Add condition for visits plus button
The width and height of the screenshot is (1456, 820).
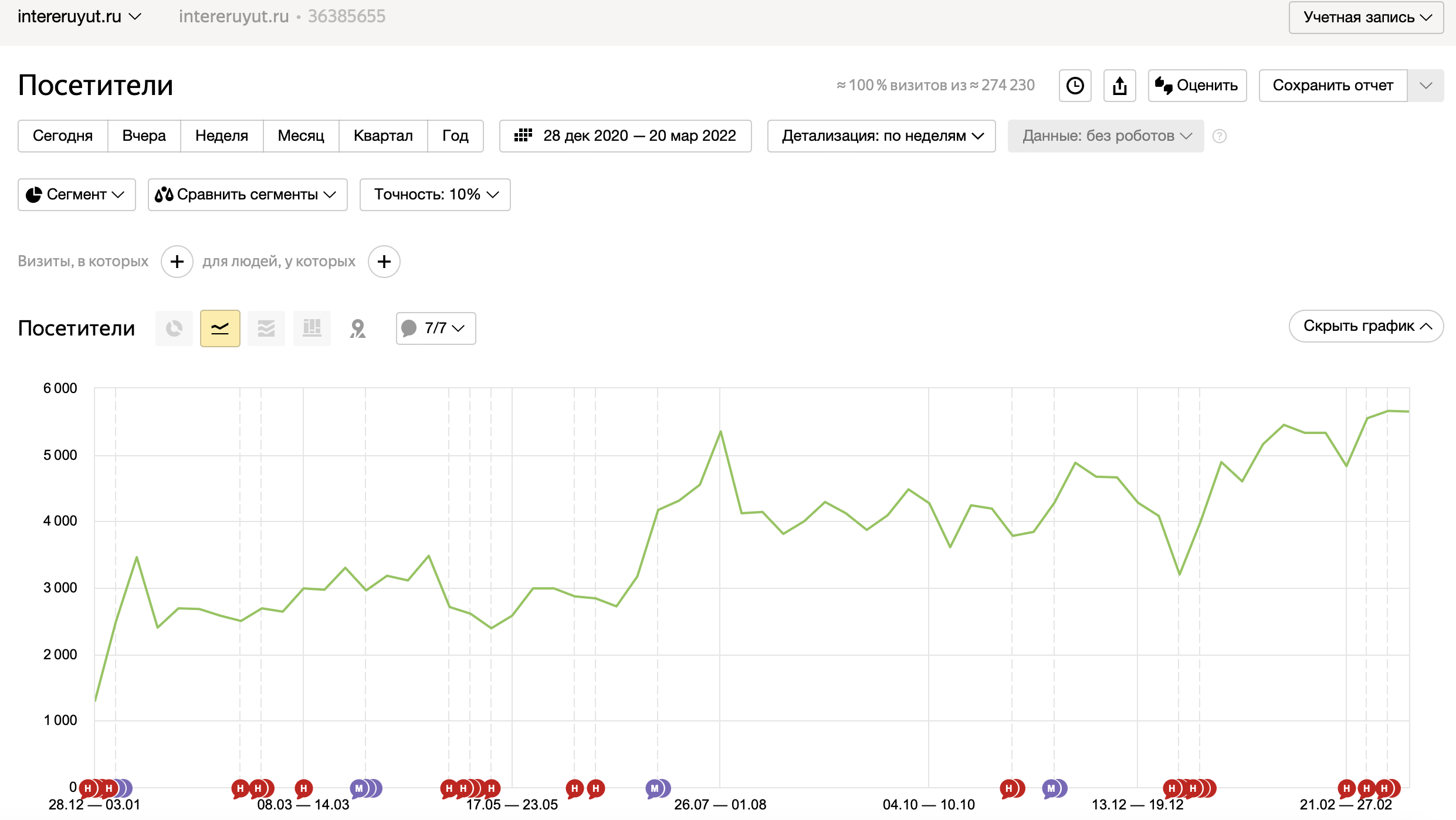pyautogui.click(x=177, y=262)
